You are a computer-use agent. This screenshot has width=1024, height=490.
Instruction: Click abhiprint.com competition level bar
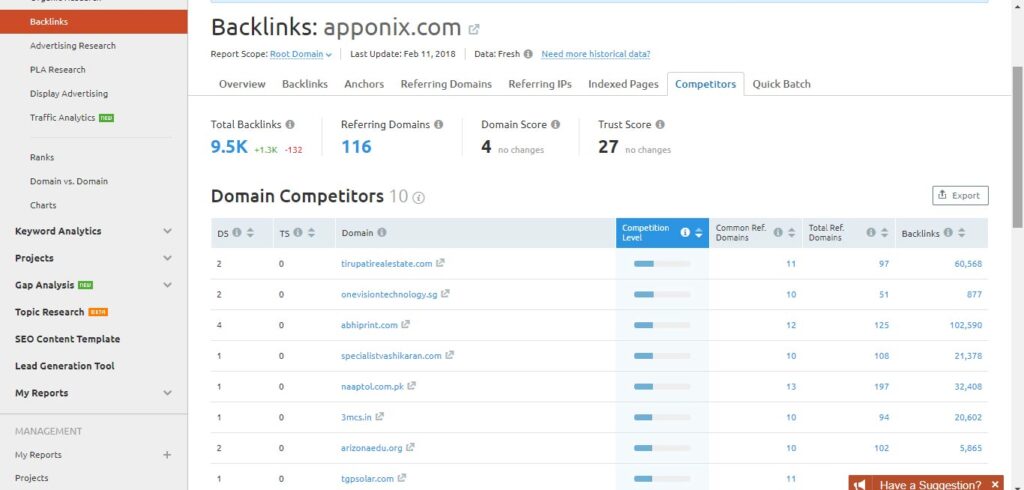(x=662, y=325)
